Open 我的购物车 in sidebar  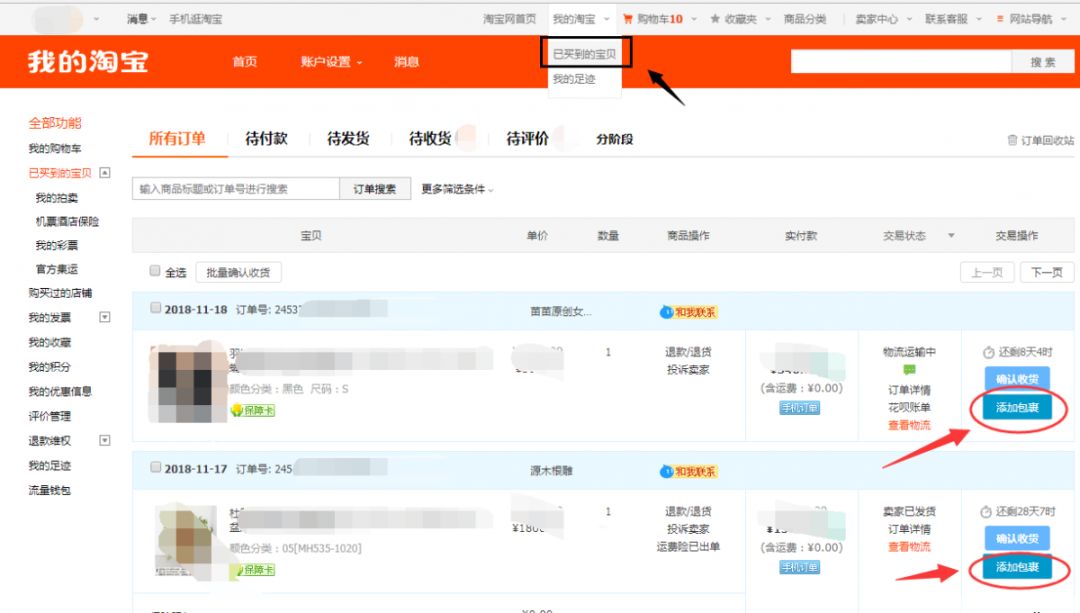point(54,148)
